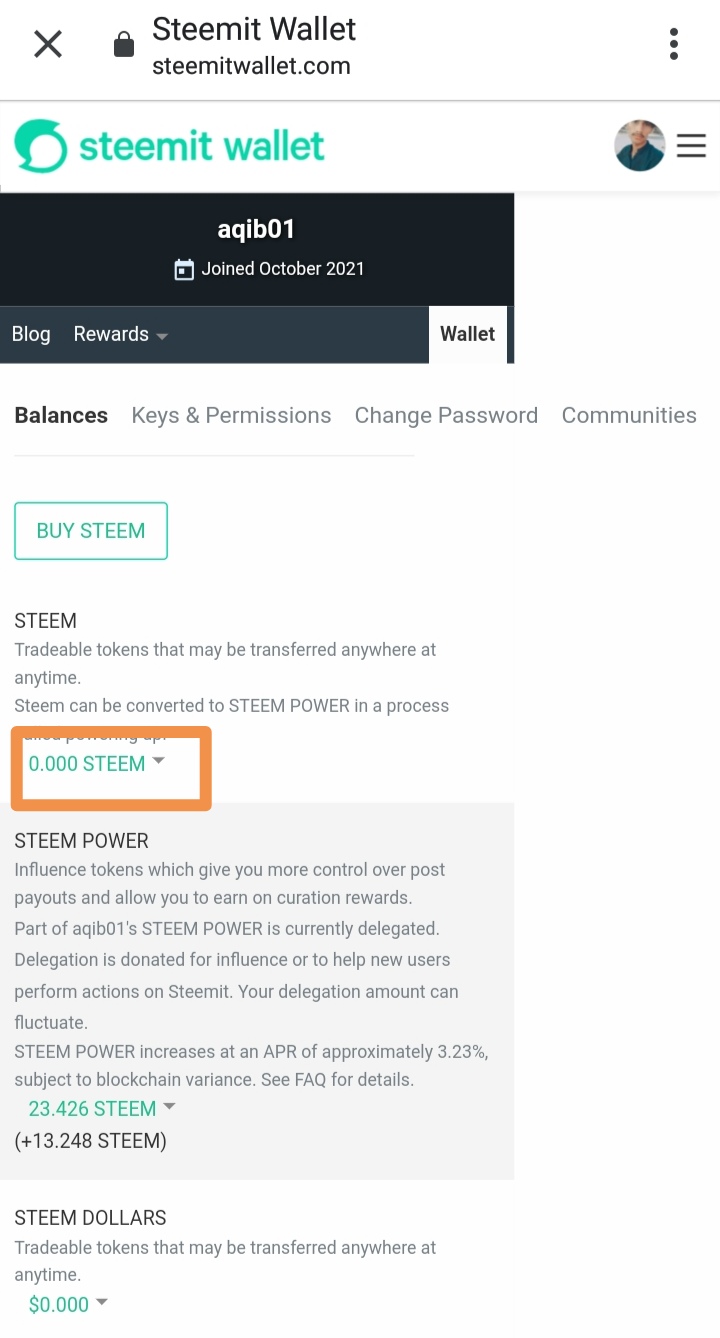Tap the padlock site security icon
Viewport: 720px width, 1338px height.
[x=124, y=45]
